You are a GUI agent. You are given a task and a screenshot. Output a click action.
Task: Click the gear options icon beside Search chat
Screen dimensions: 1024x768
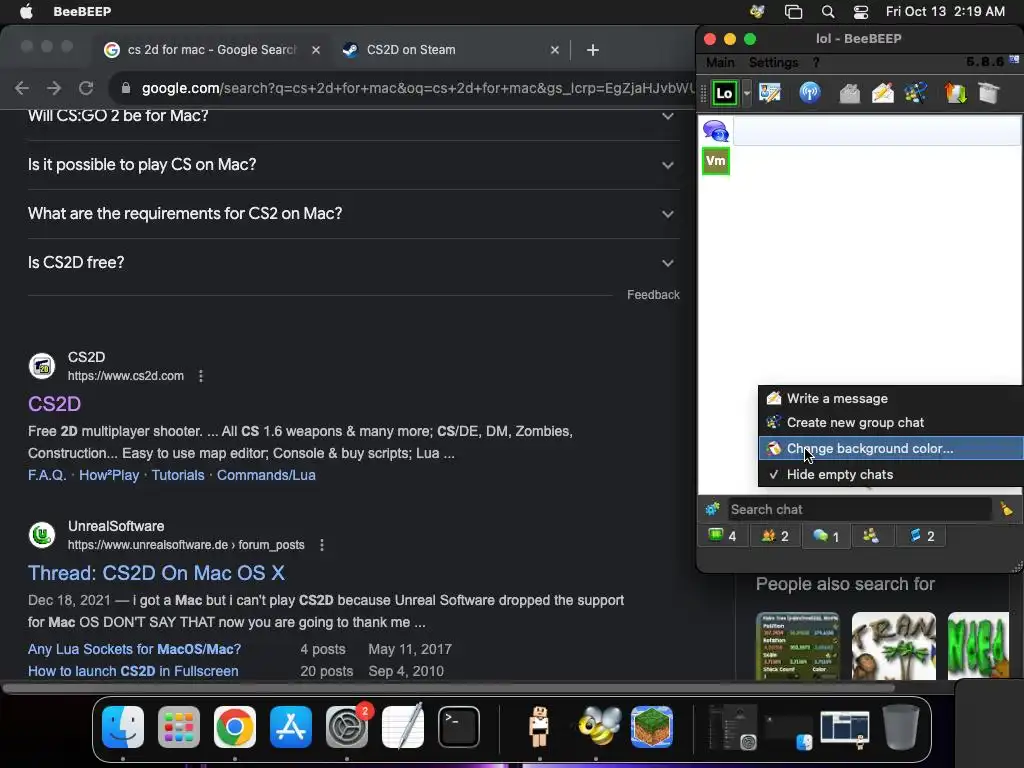(712, 509)
